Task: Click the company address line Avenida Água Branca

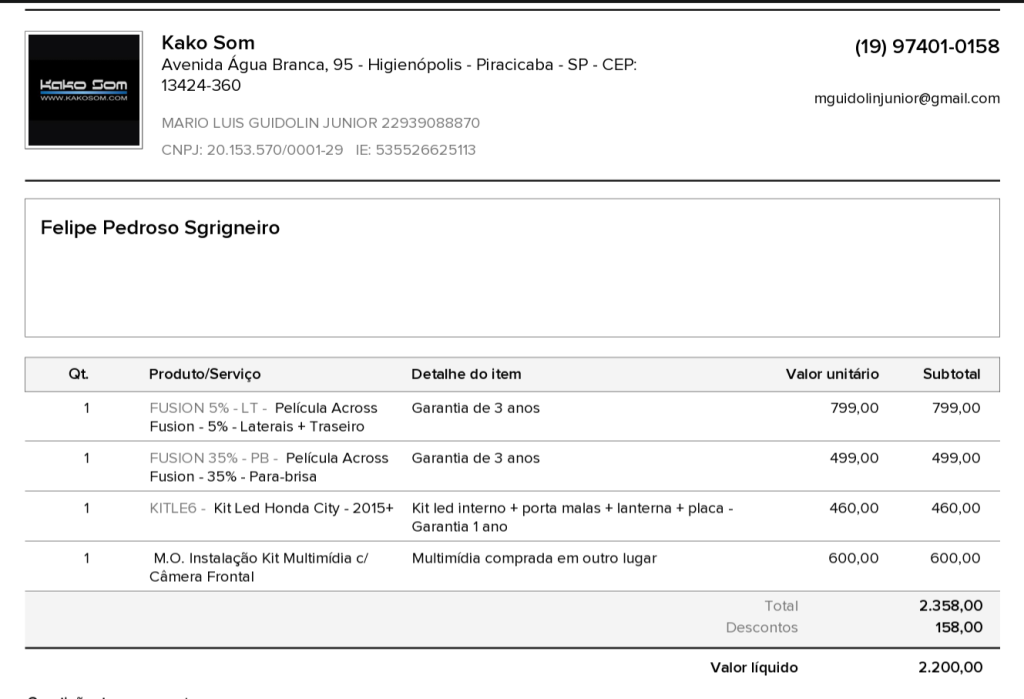Action: point(399,74)
